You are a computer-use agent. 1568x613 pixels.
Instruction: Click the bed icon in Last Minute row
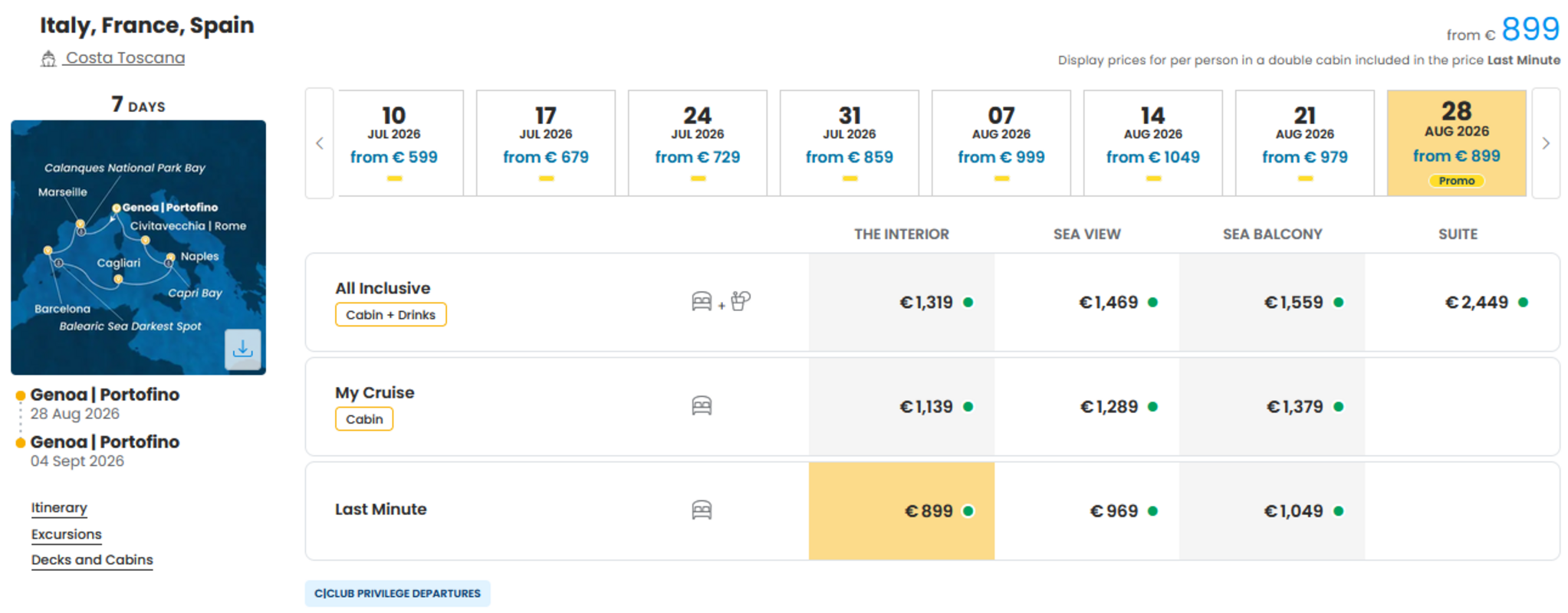[702, 510]
